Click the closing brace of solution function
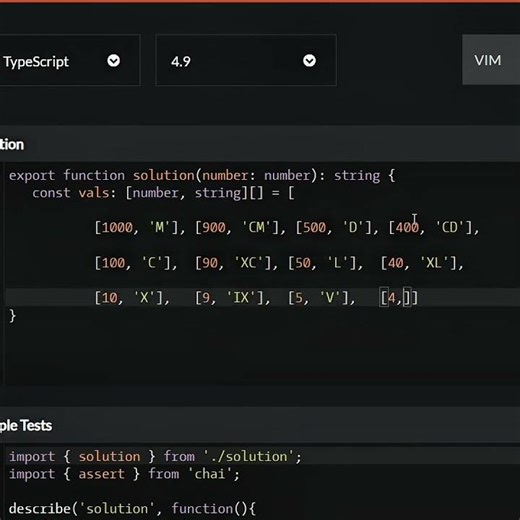Viewport: 520px width, 520px height. point(12,315)
